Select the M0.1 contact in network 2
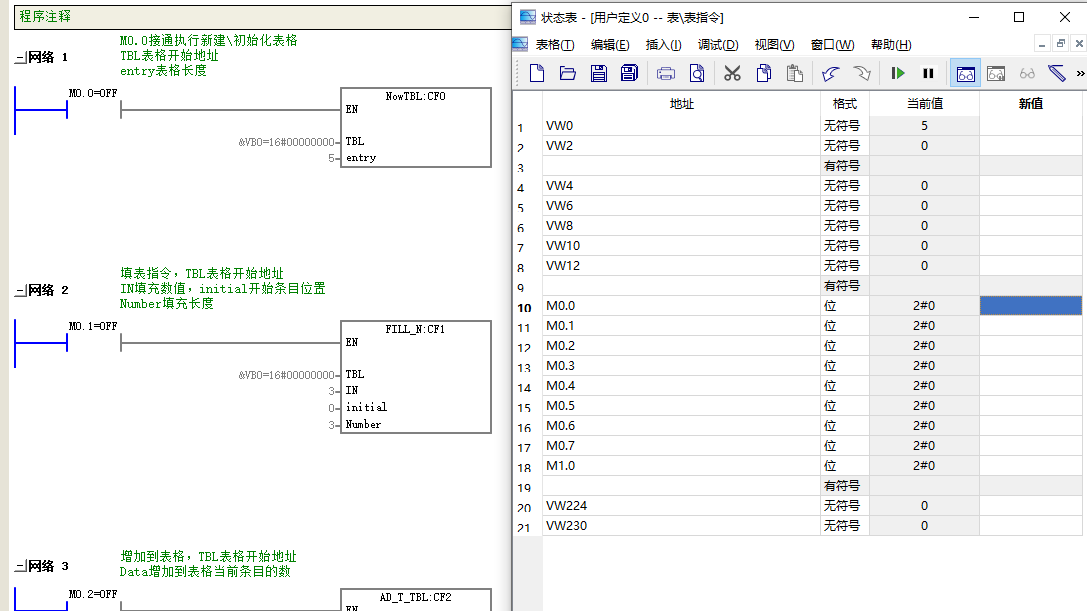 click(94, 342)
